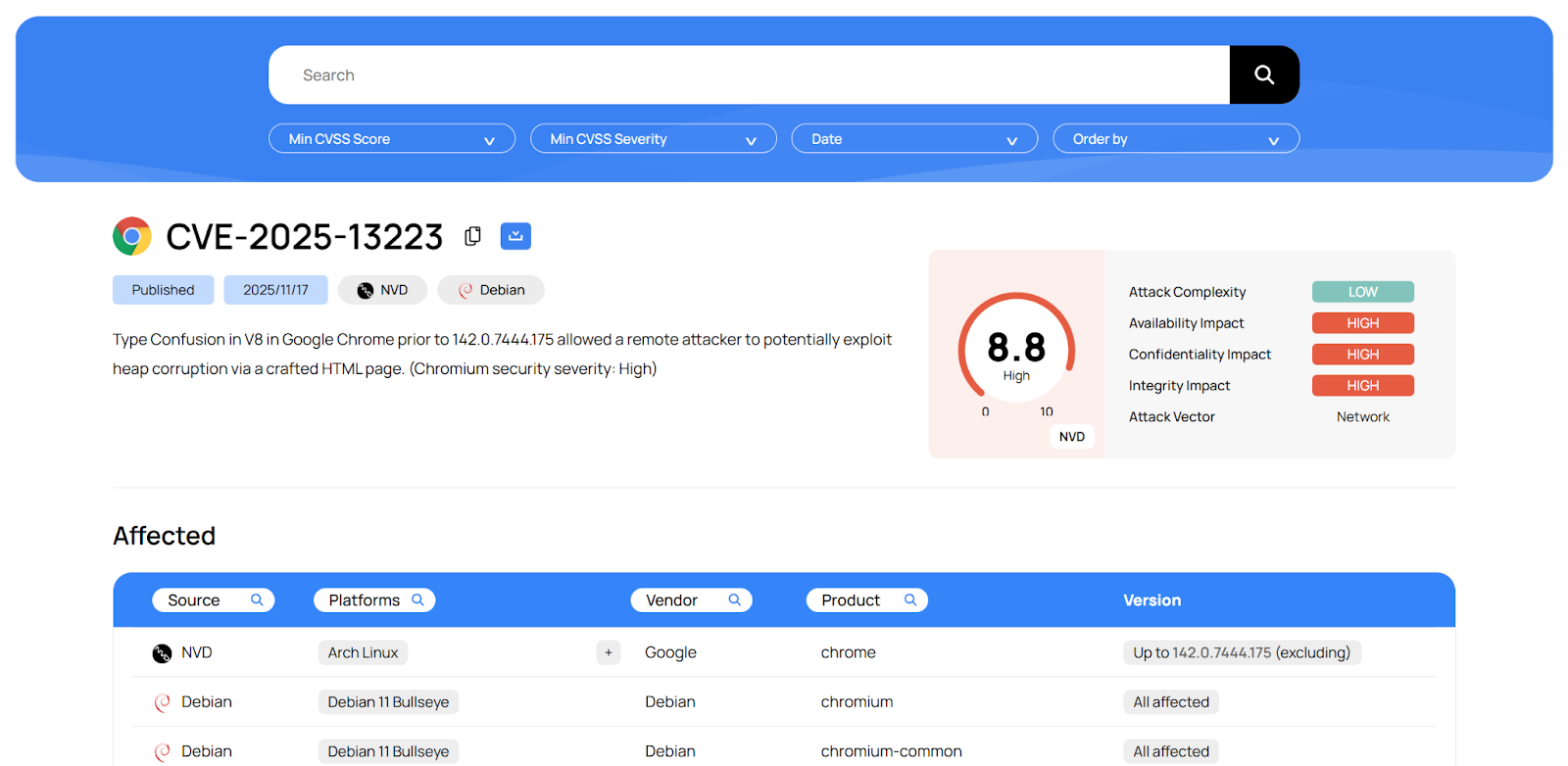Select the NVD source tag
1568x766 pixels.
(x=382, y=290)
